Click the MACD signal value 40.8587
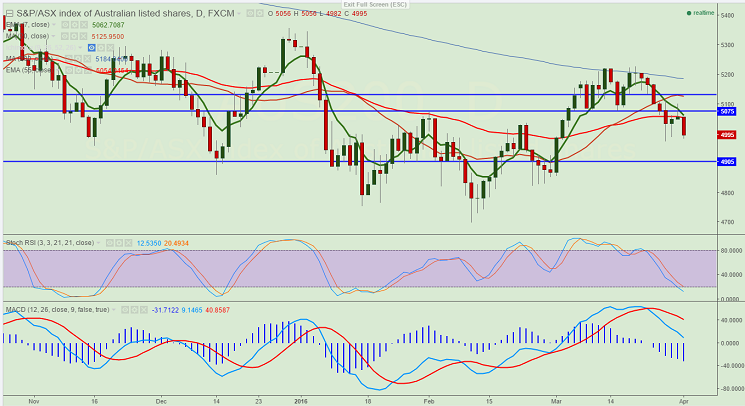The image size is (745, 406). click(x=218, y=310)
